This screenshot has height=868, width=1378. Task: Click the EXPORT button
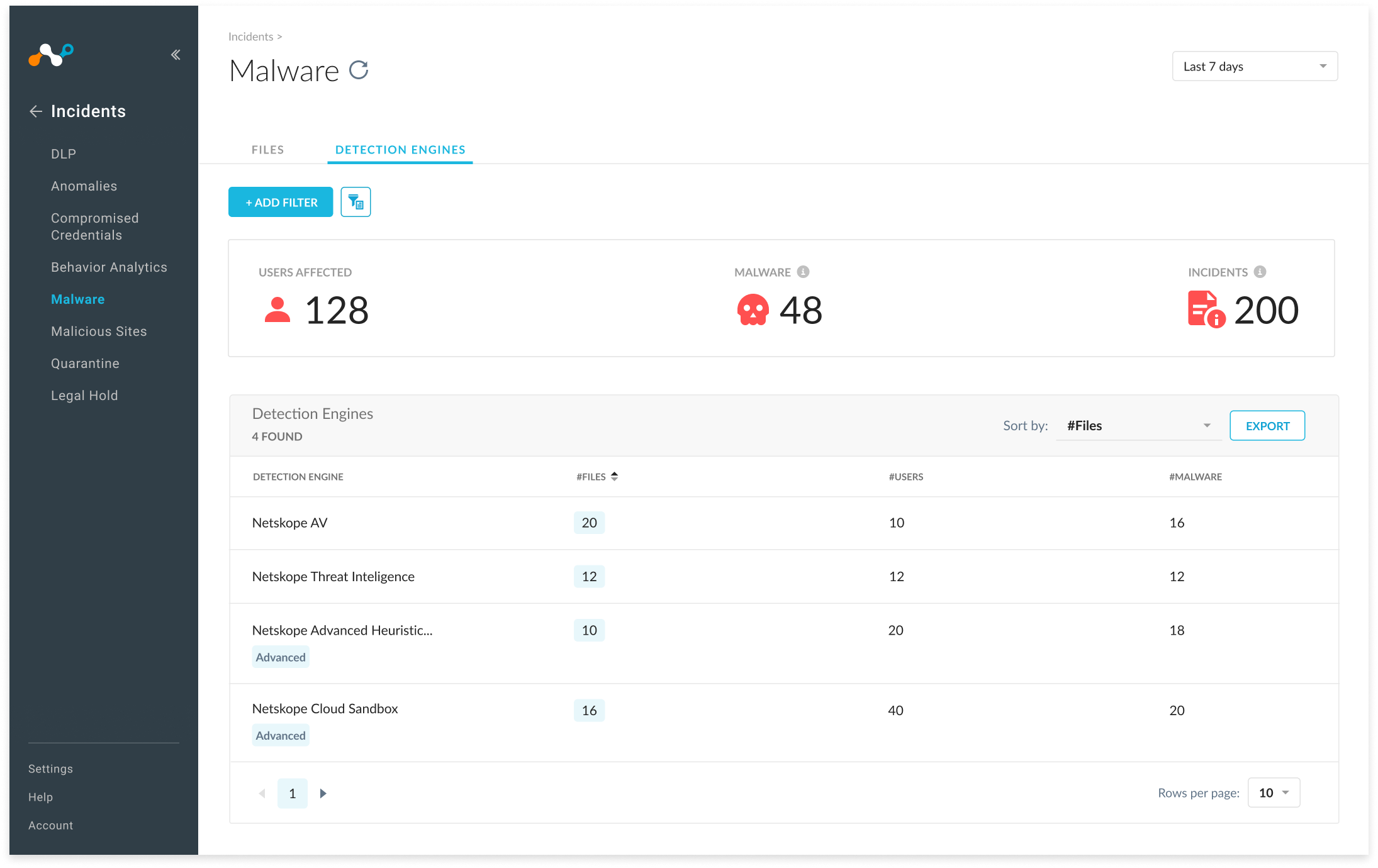click(1267, 426)
